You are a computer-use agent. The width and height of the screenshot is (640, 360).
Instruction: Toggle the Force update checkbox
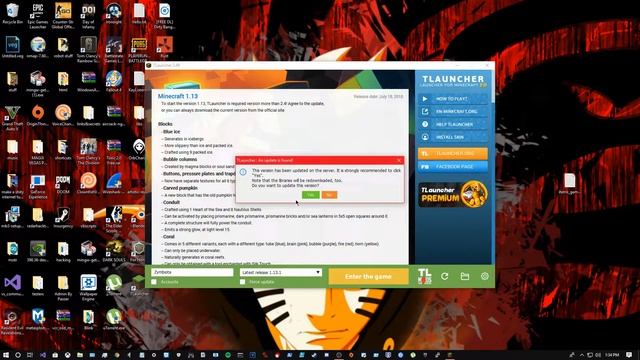click(242, 282)
